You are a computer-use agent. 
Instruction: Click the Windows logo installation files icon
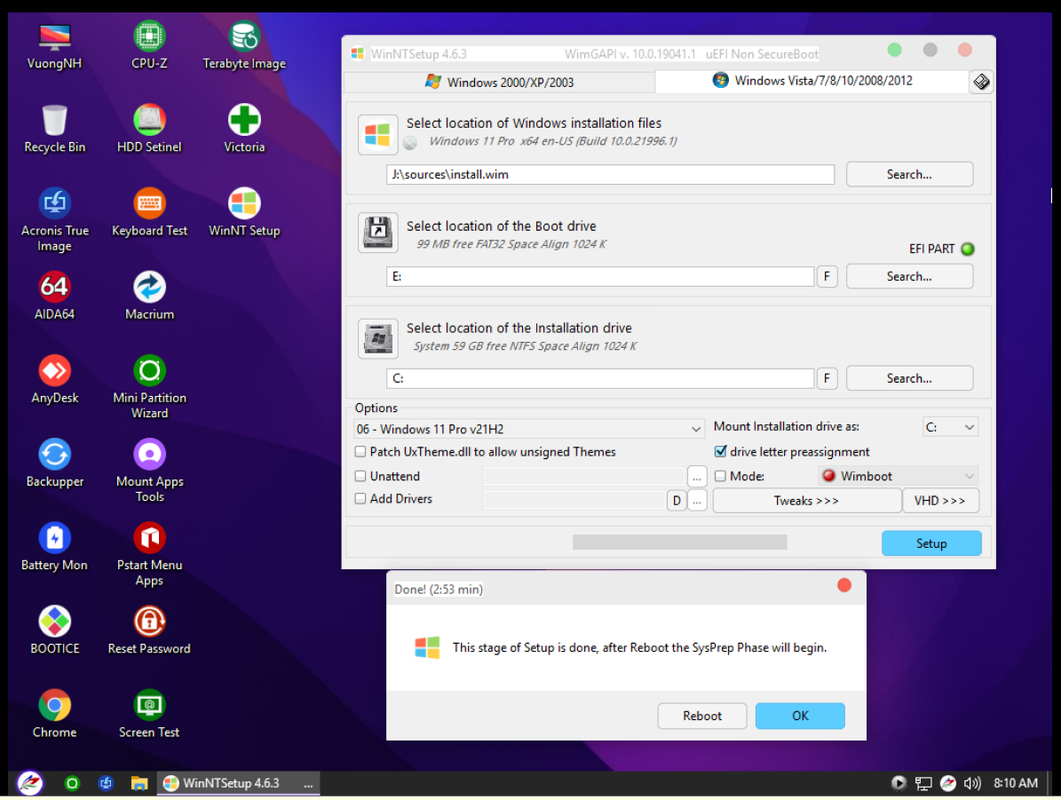click(378, 134)
